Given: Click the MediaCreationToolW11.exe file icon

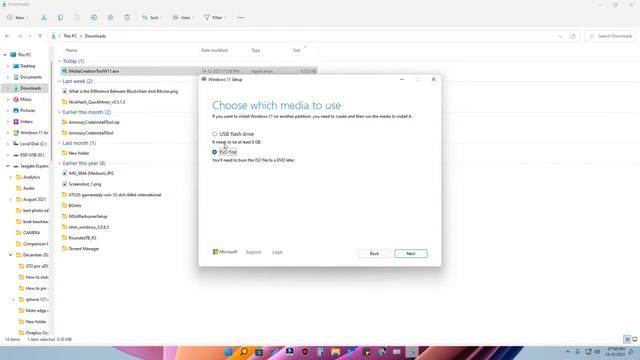Looking at the screenshot, I should [x=64, y=71].
